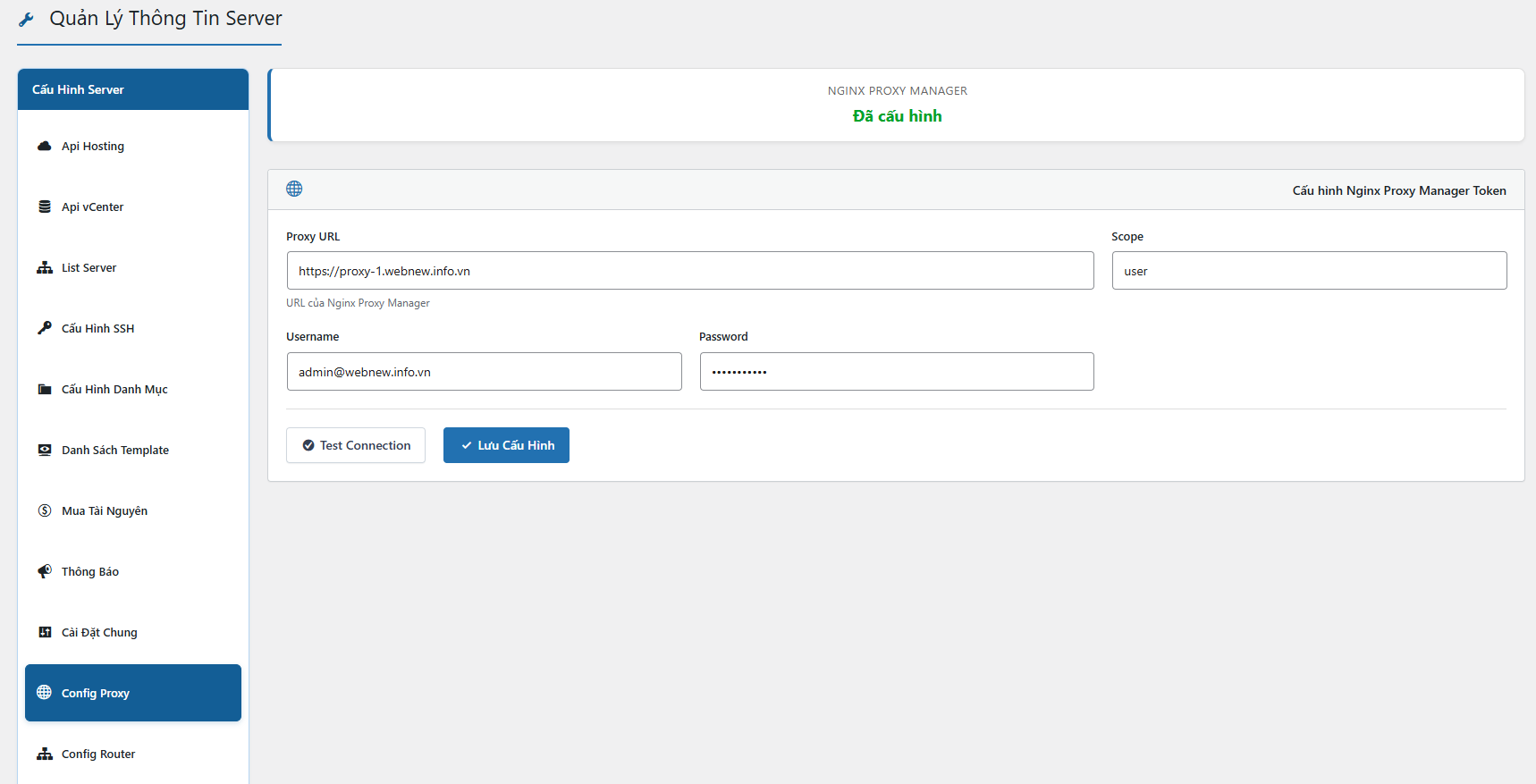1536x784 pixels.
Task: Click the Scope input field
Action: pos(1309,270)
